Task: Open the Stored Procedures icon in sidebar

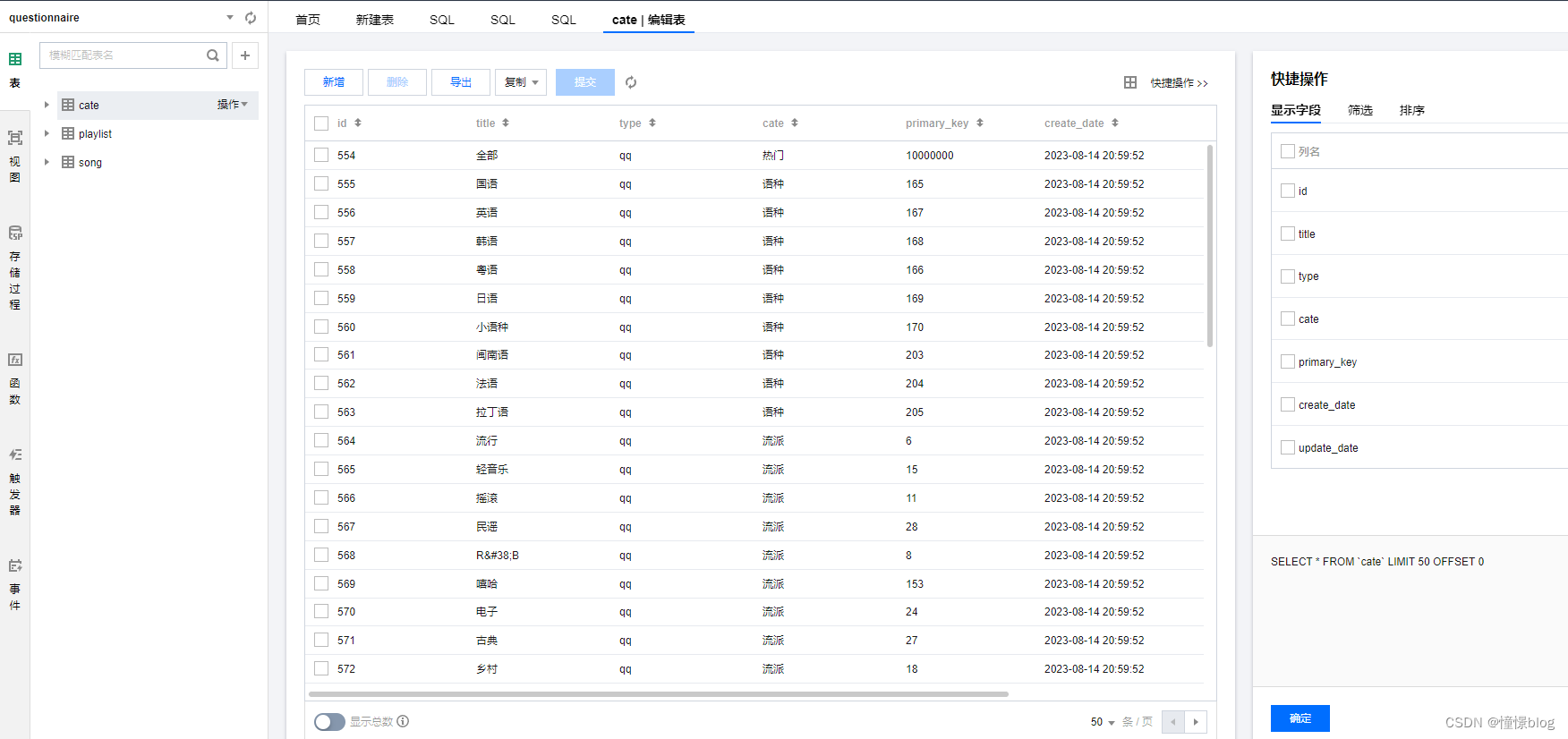Action: click(15, 233)
